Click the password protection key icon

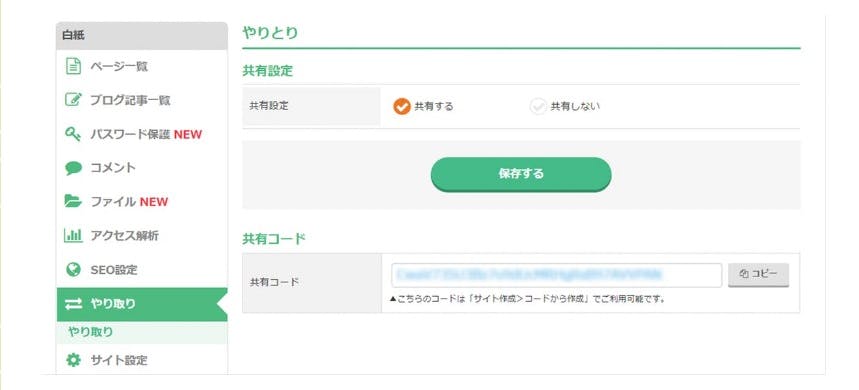[73, 134]
